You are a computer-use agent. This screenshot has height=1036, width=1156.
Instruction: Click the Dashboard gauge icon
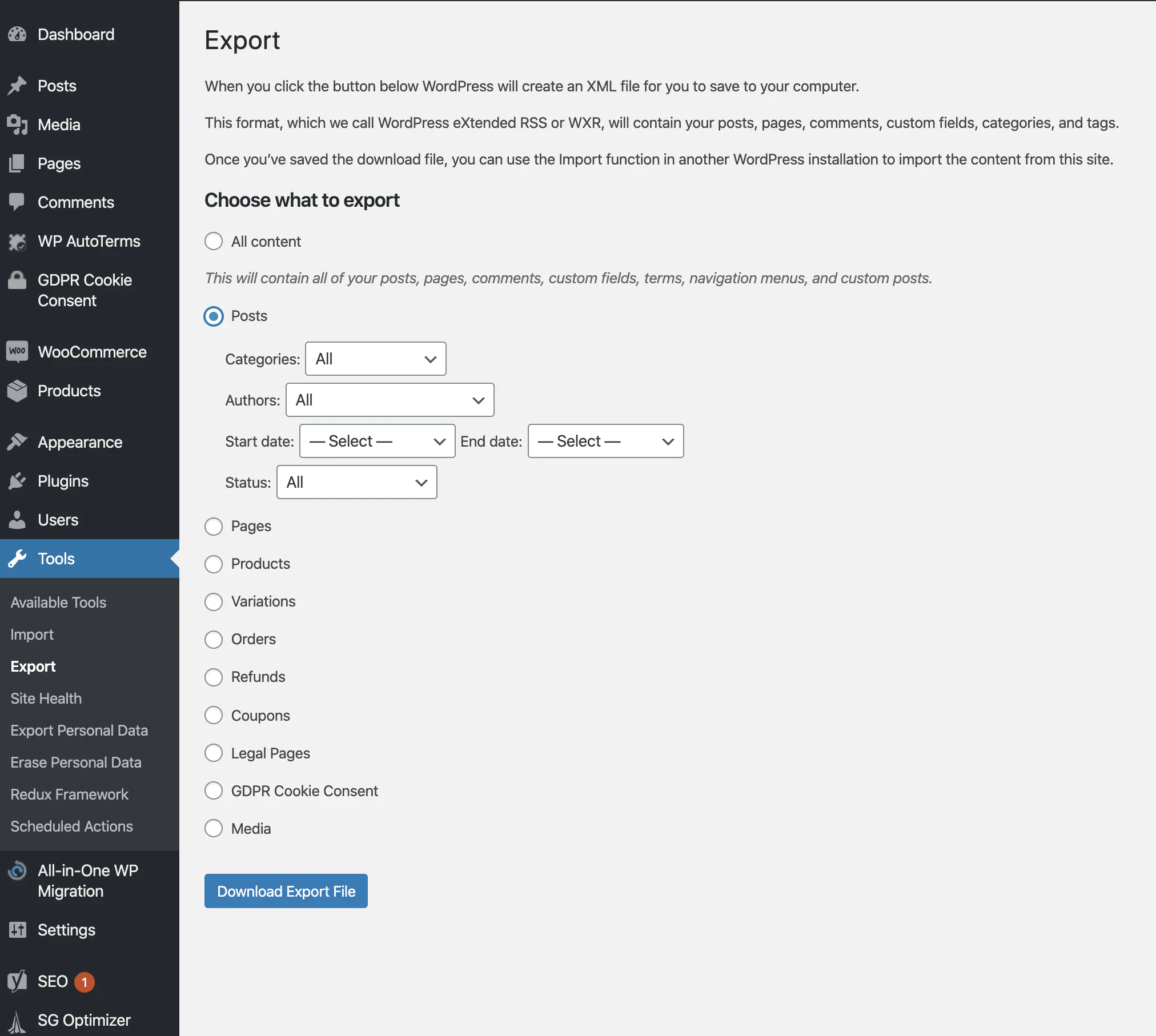17,34
